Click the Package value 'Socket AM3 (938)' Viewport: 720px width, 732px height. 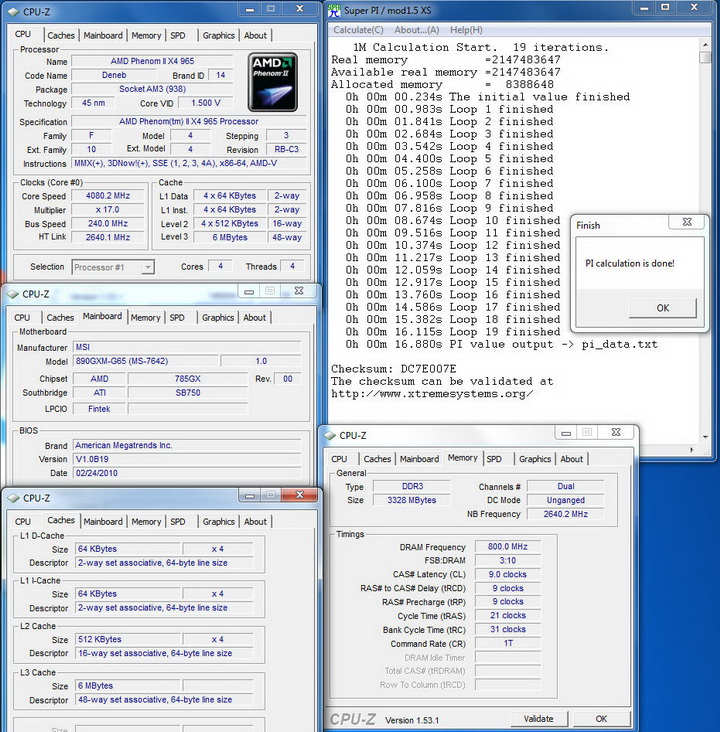[152, 89]
